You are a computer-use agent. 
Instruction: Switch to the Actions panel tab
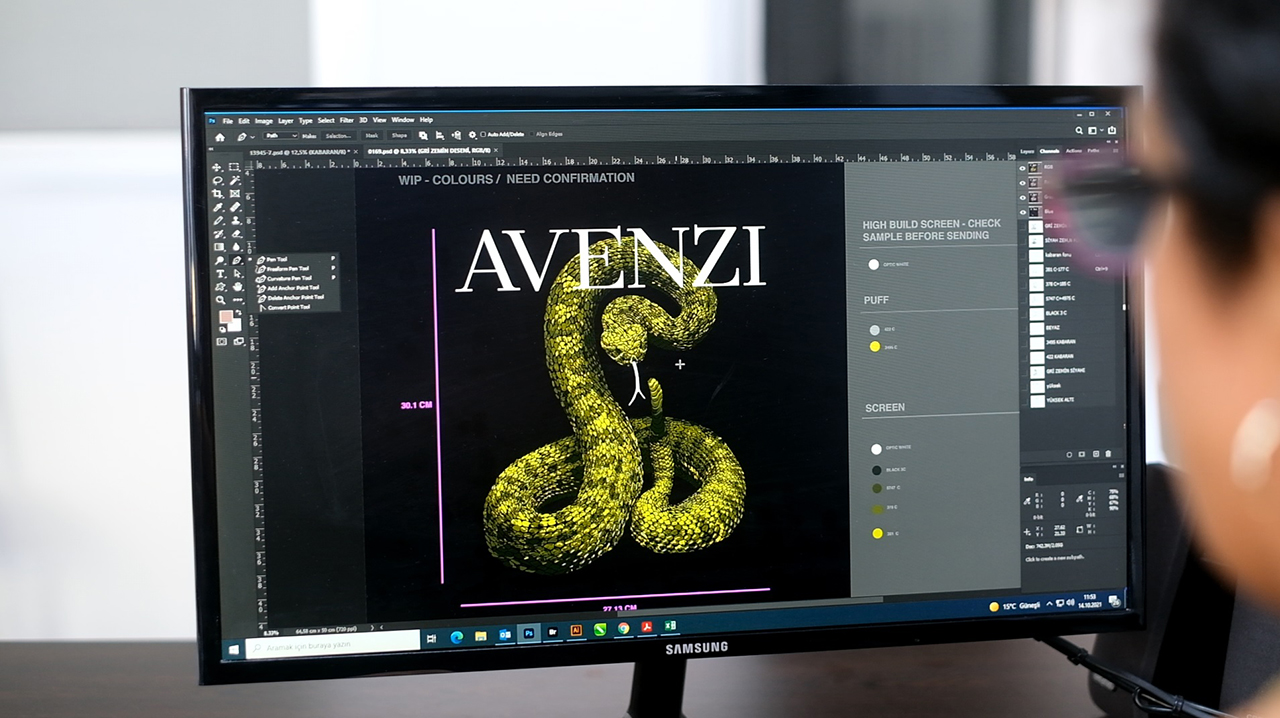(1073, 151)
